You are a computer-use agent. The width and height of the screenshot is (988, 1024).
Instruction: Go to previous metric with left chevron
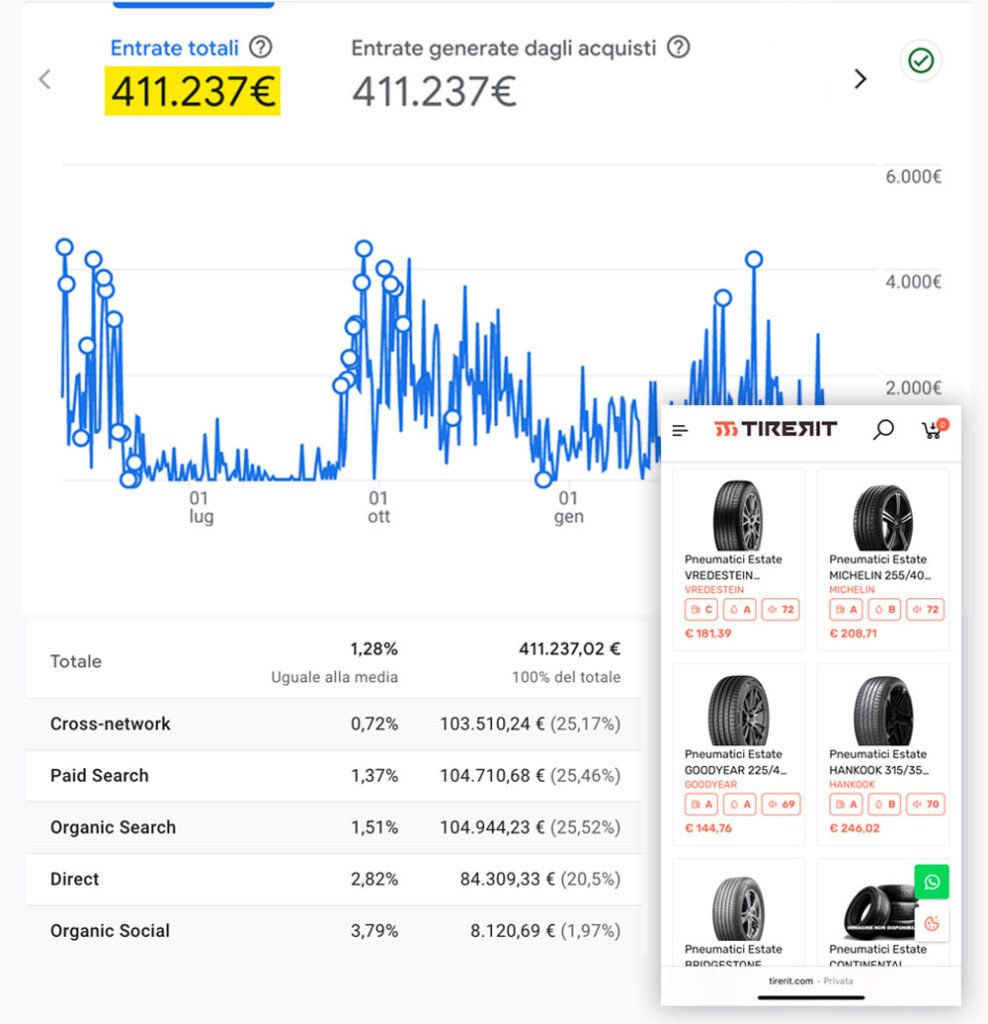[x=44, y=79]
